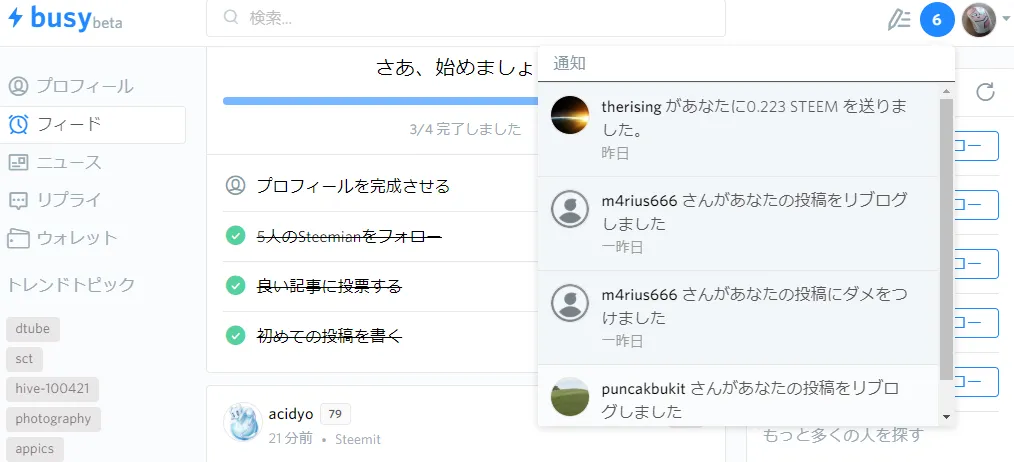Click the green check beside 5人のSteemianをフォロー
The width and height of the screenshot is (1014, 462).
[x=236, y=236]
